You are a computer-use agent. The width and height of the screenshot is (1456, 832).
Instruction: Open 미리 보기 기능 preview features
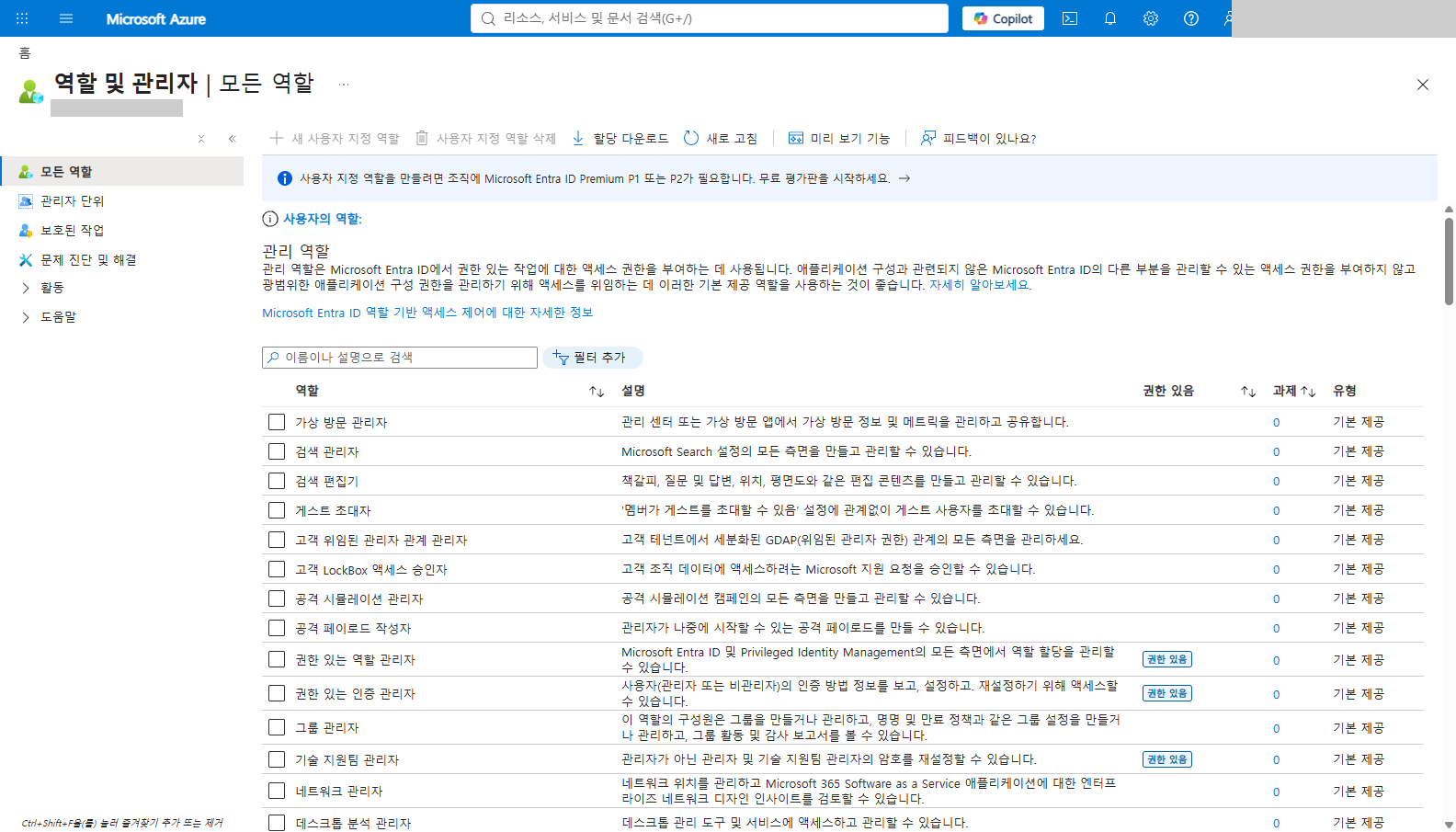coord(839,138)
